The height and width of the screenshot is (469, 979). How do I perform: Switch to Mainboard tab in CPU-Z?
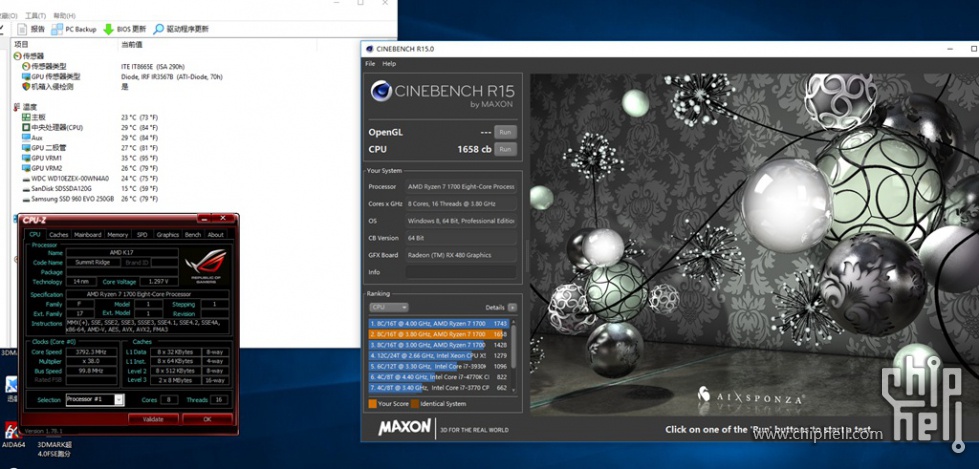[x=87, y=235]
